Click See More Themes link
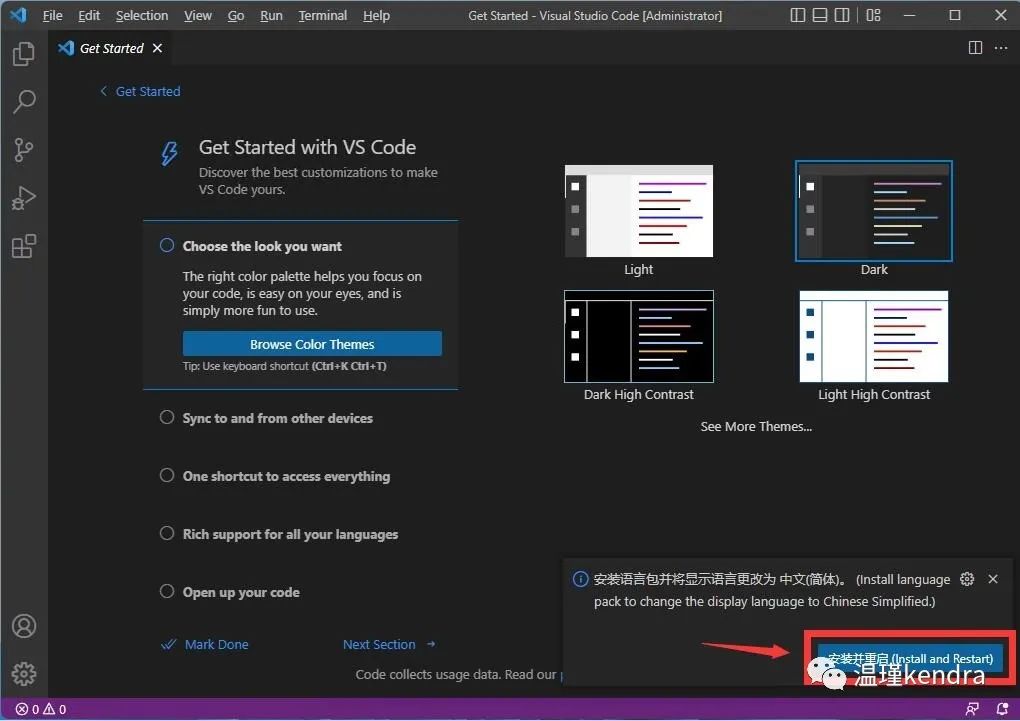This screenshot has width=1020, height=721. 756,427
